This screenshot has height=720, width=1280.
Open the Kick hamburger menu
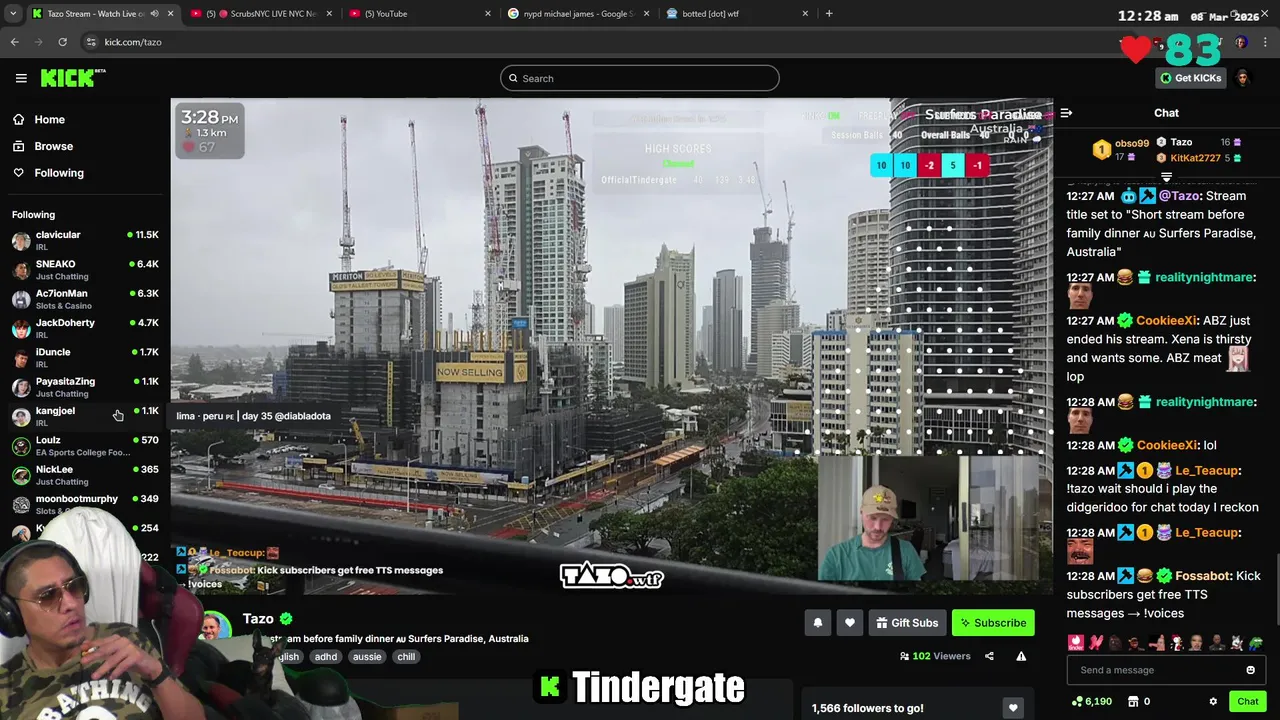[21, 78]
